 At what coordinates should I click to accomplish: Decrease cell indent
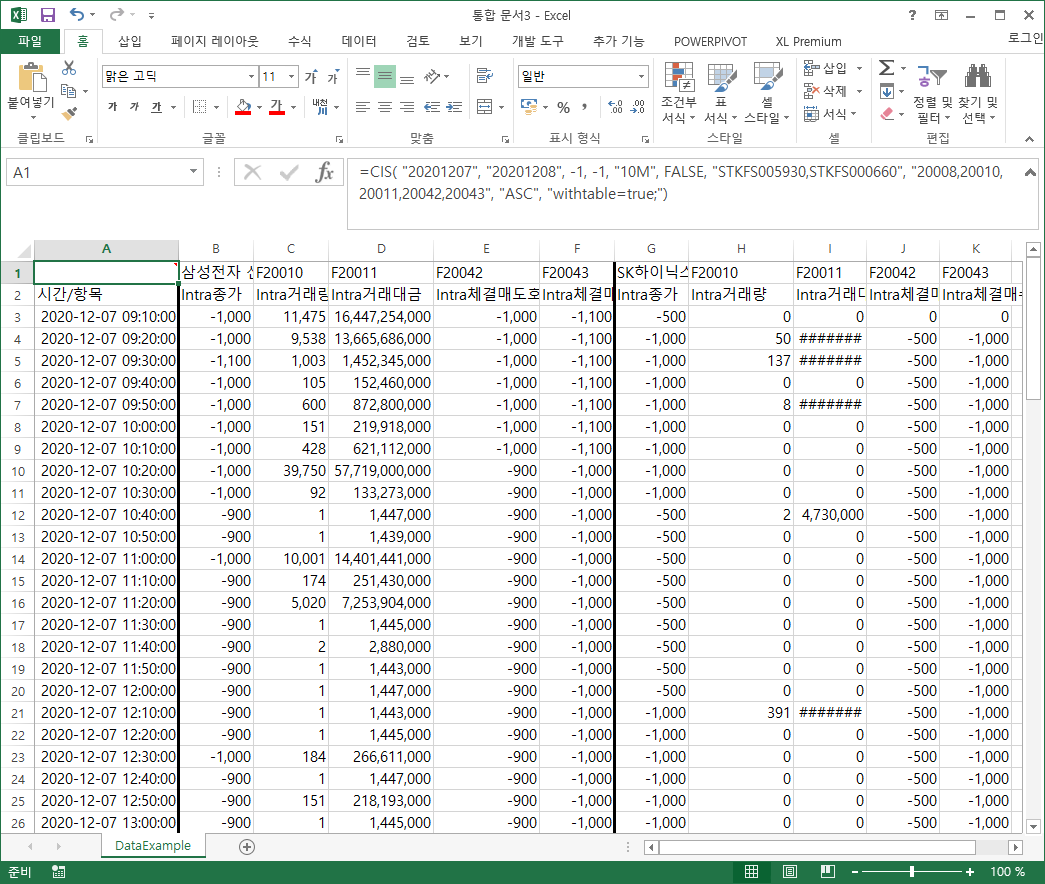[x=432, y=107]
